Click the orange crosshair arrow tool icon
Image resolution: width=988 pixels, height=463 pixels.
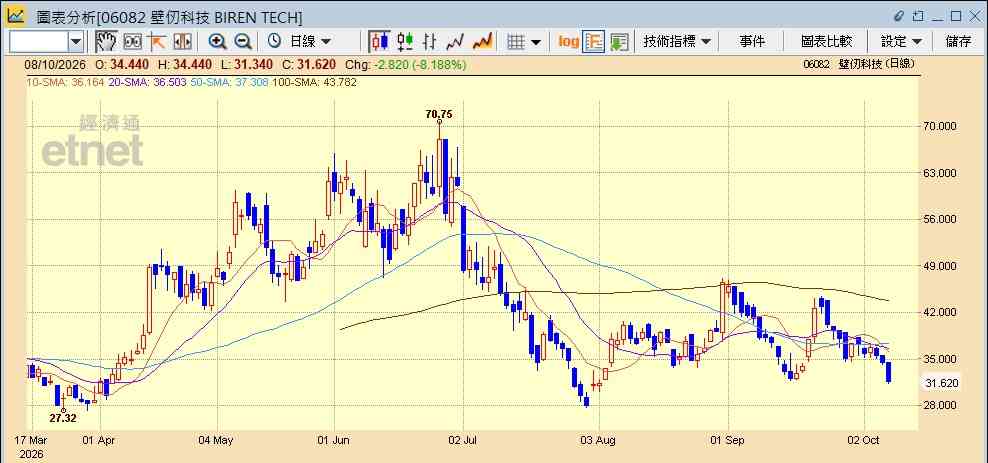point(156,42)
